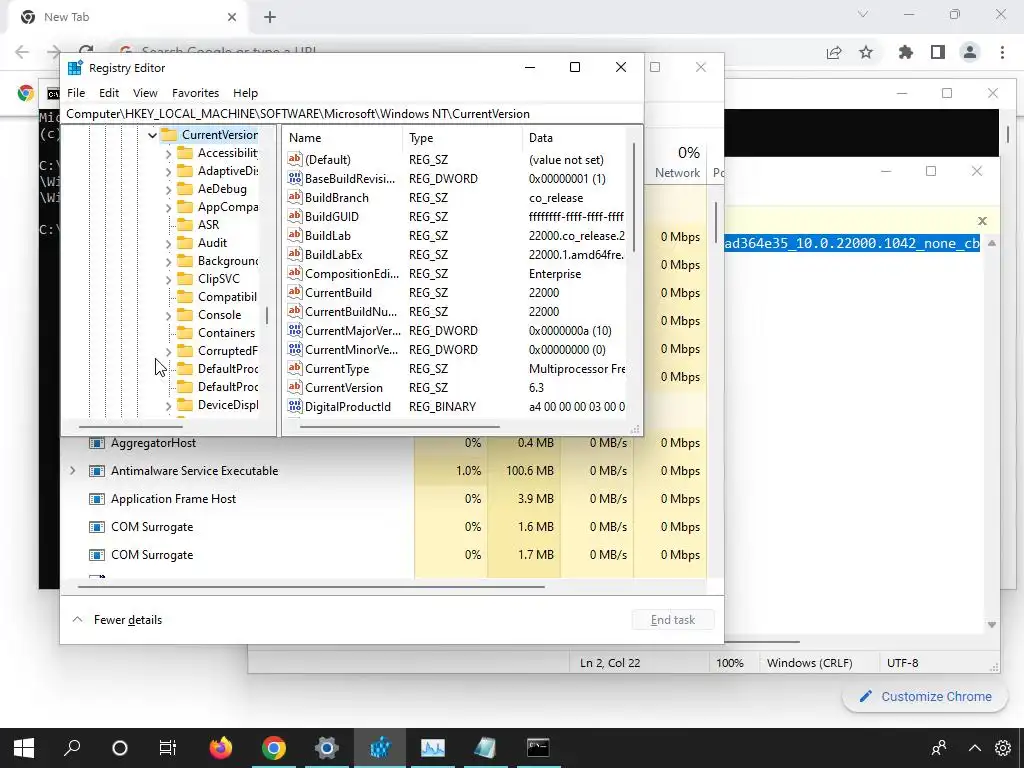The image size is (1024, 768).
Task: Click the Network column header in Task Manager
Action: [x=677, y=162]
